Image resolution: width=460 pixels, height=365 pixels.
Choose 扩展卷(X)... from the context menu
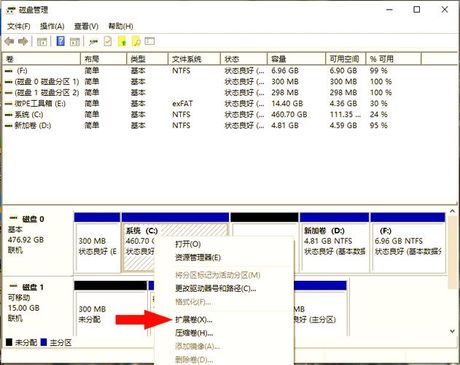click(x=194, y=320)
